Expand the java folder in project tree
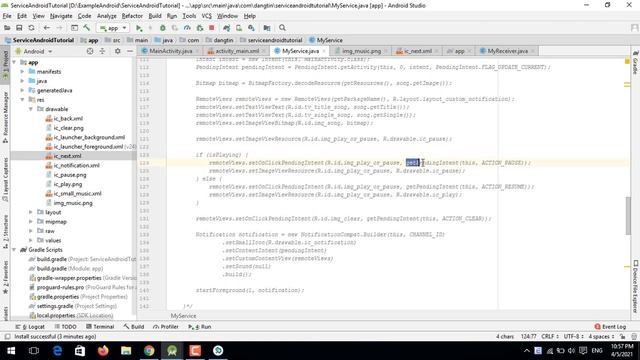Viewport: 640px width, 360px height. (x=22, y=81)
